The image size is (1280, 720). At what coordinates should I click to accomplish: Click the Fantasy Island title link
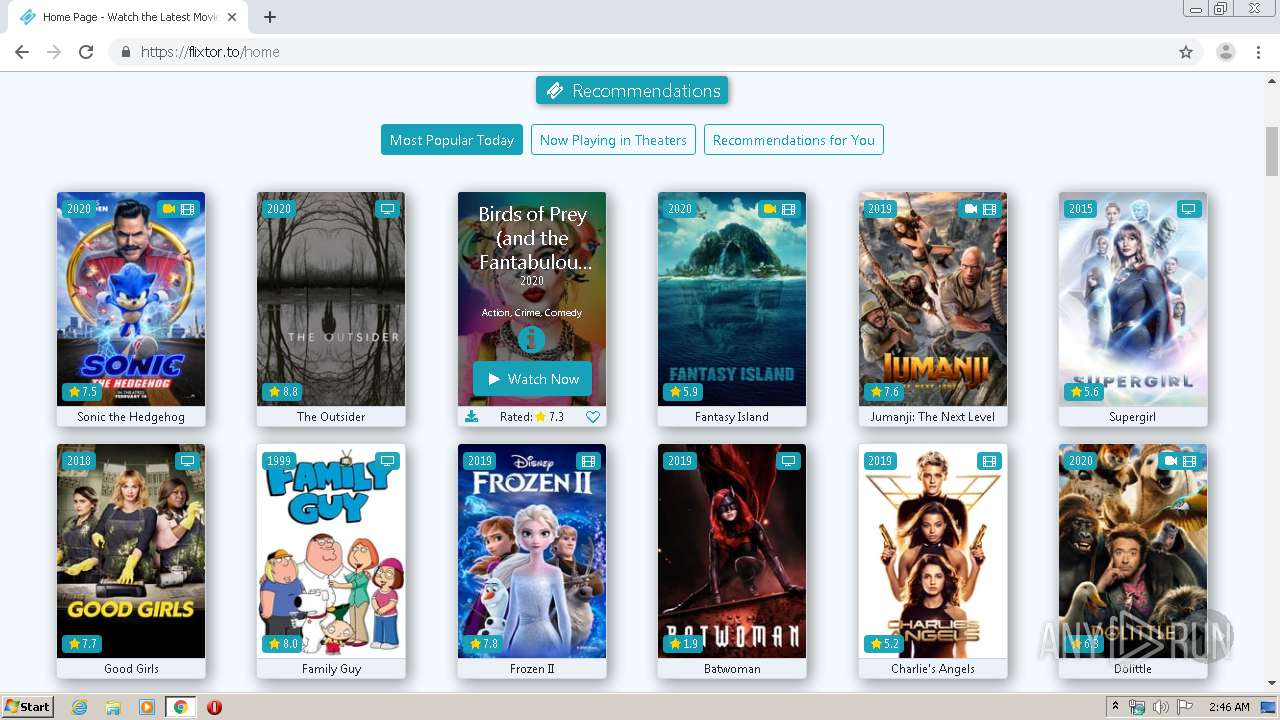point(732,417)
